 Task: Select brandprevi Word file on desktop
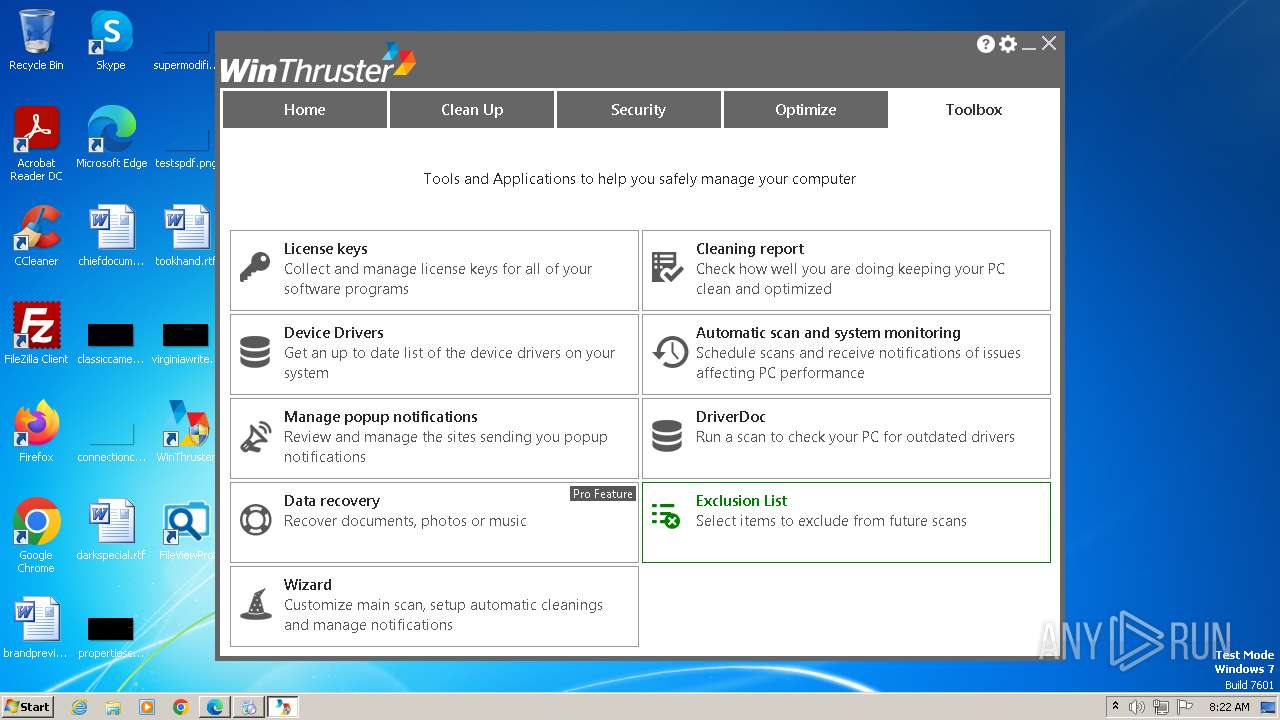[36, 628]
